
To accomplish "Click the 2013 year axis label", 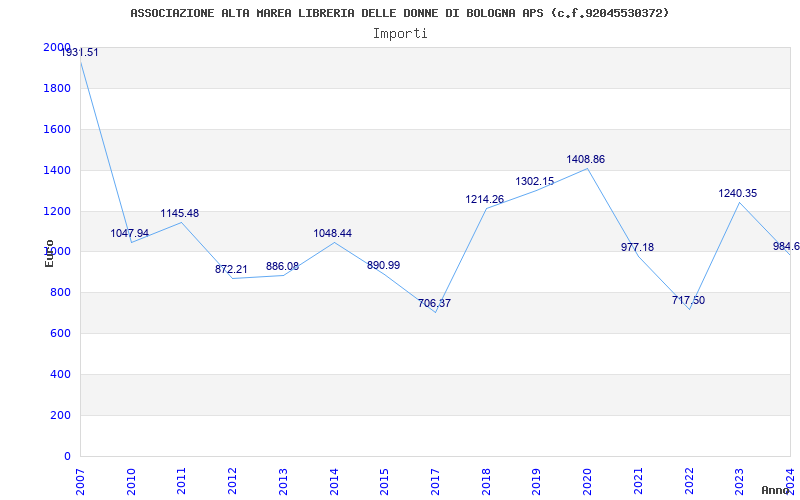I will [x=283, y=479].
